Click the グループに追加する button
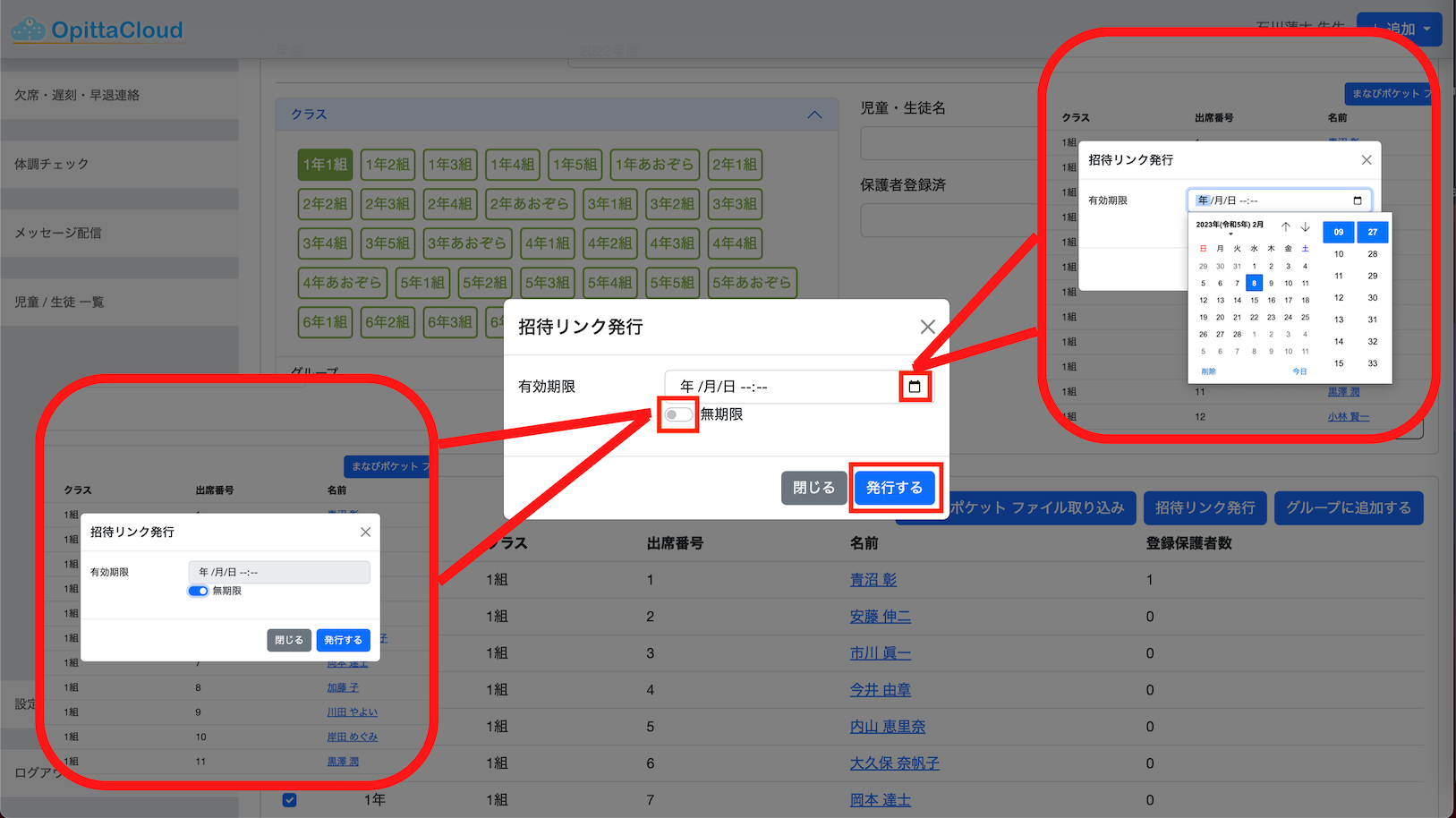 click(x=1349, y=508)
